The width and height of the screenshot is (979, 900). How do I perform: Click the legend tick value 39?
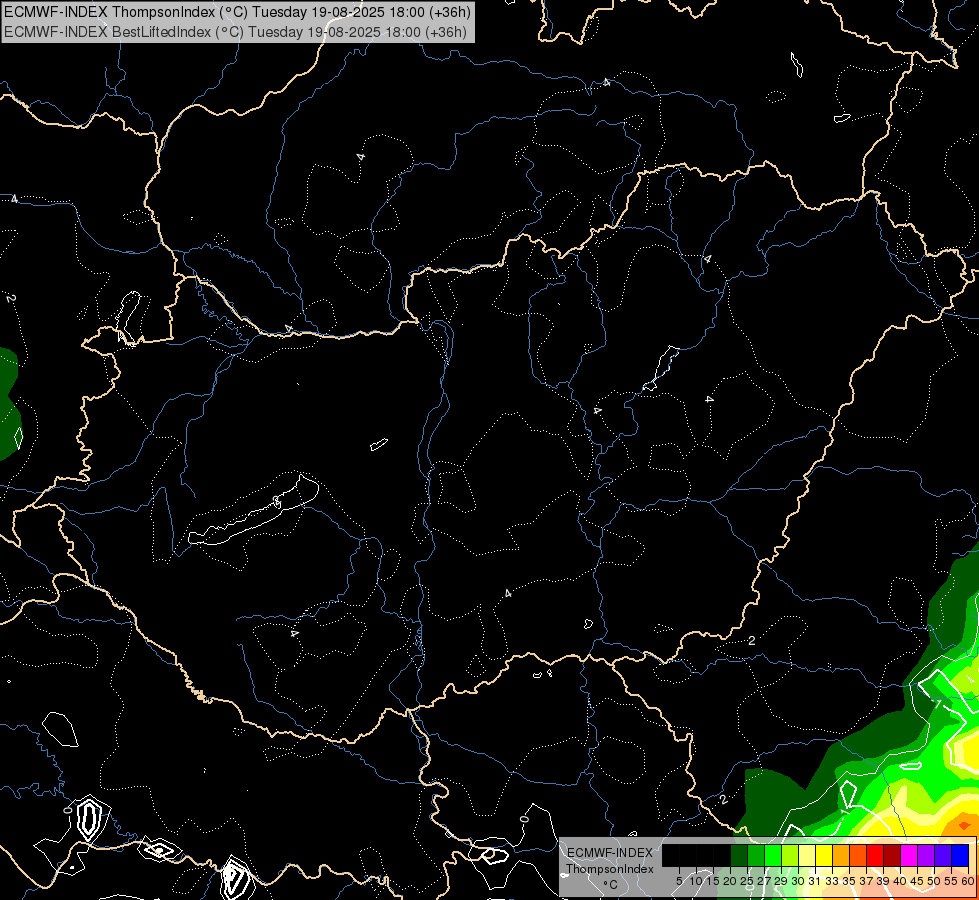[x=883, y=881]
